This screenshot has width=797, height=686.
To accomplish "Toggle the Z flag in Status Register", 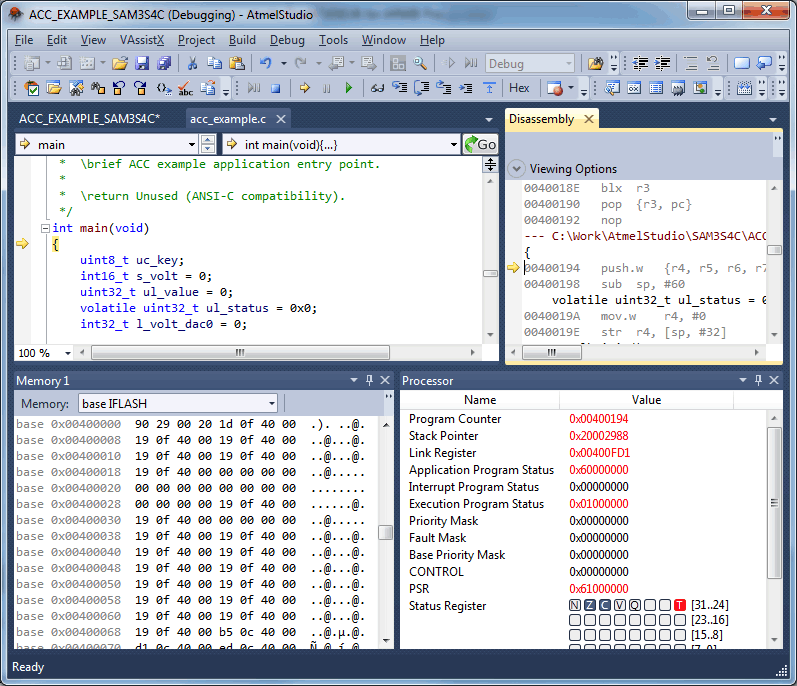I will [x=590, y=605].
